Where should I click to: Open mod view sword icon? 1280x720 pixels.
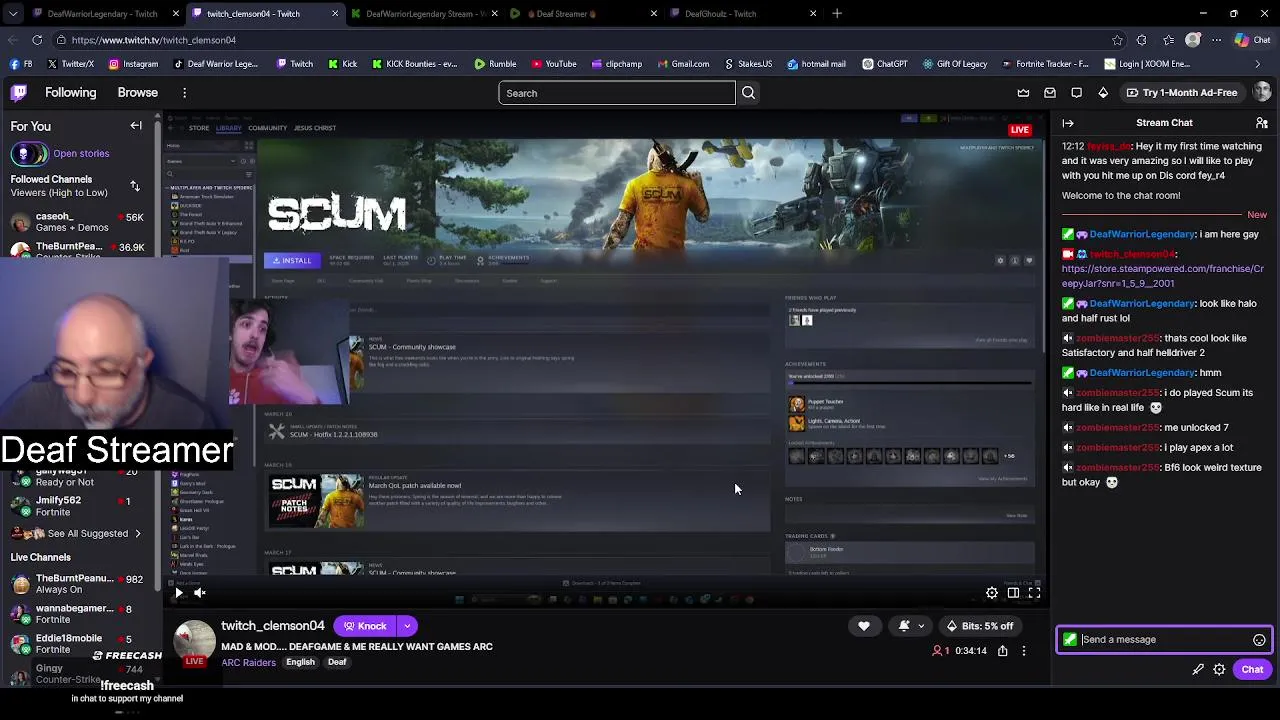[1198, 670]
